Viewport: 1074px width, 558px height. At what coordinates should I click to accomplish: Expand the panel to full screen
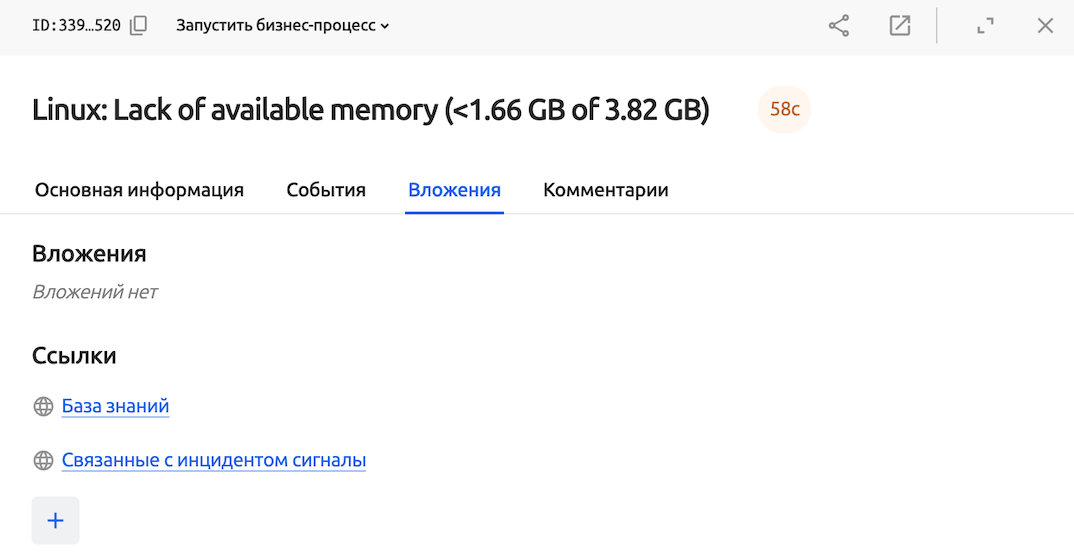click(986, 26)
